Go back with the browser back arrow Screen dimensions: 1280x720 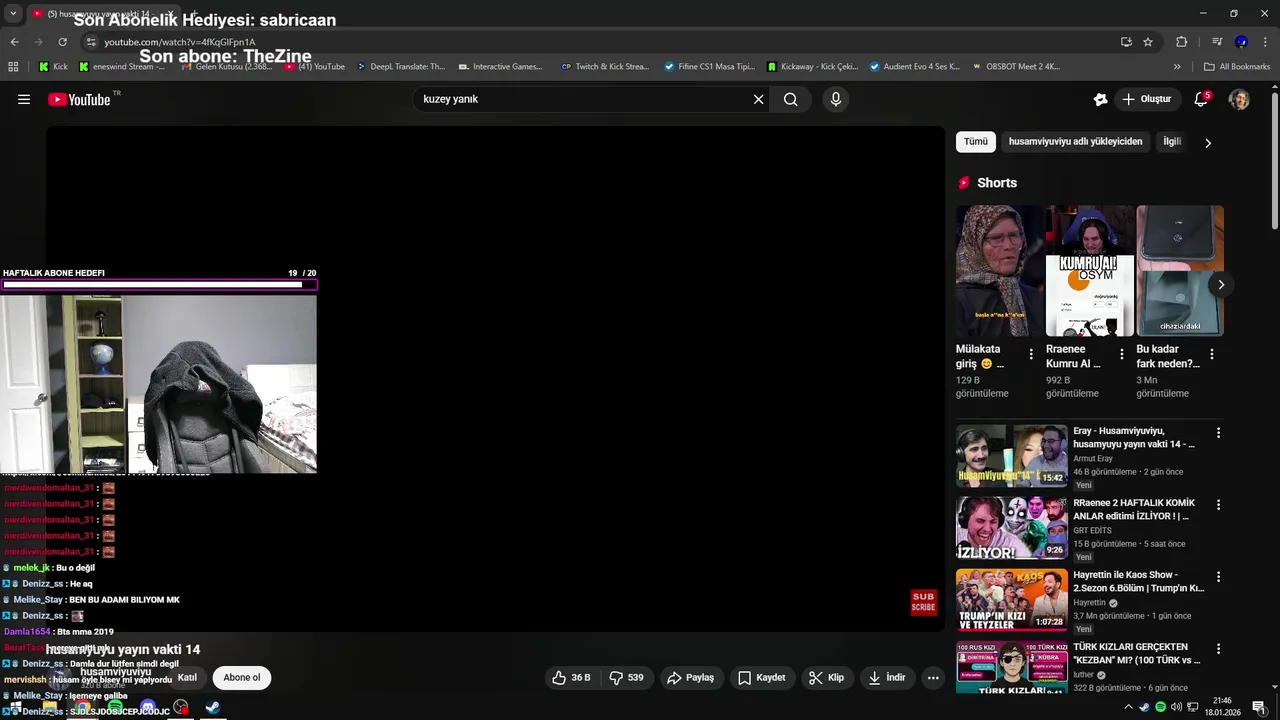coord(14,42)
